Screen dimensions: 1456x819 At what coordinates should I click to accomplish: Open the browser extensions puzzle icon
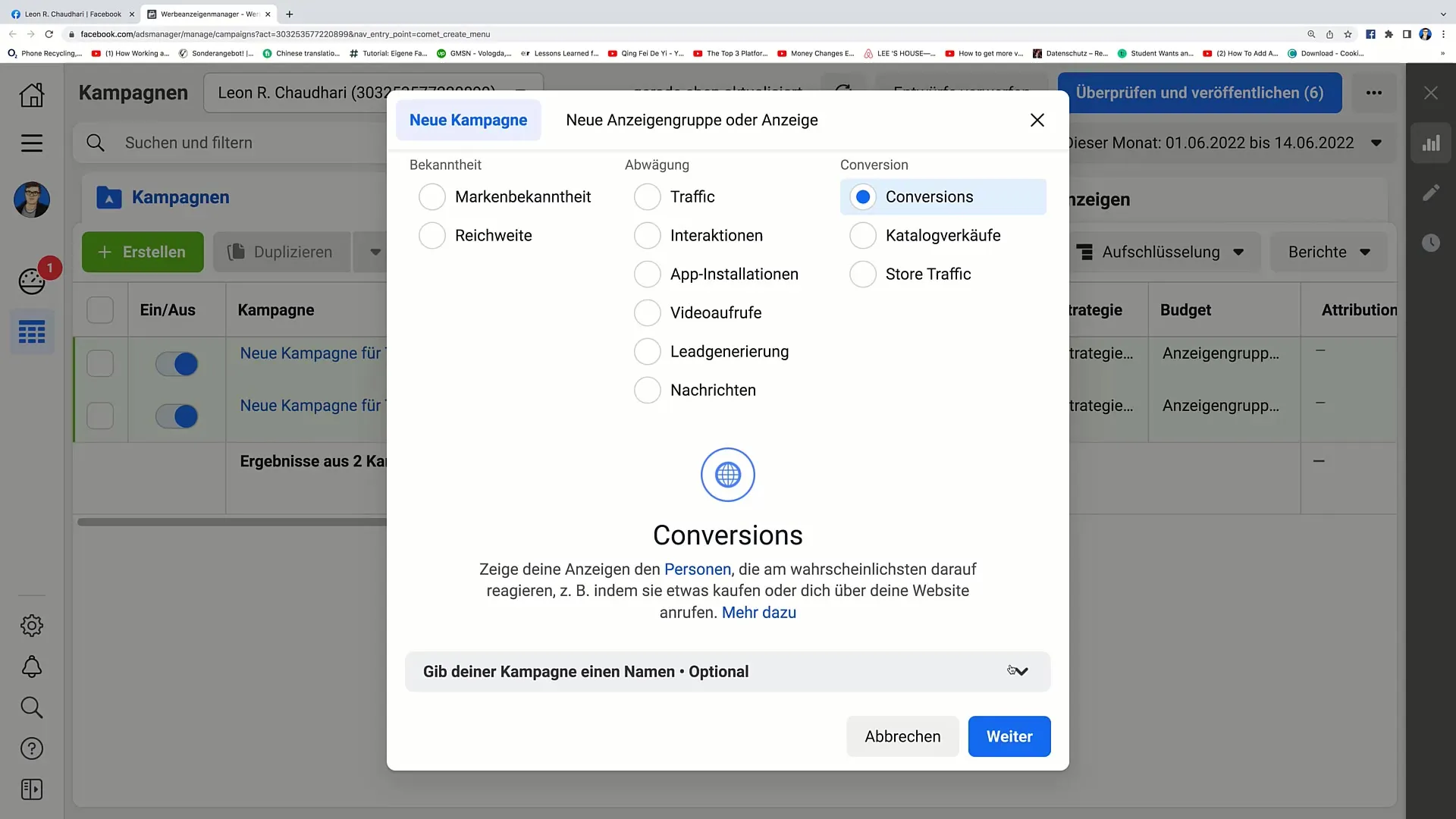tap(1389, 34)
